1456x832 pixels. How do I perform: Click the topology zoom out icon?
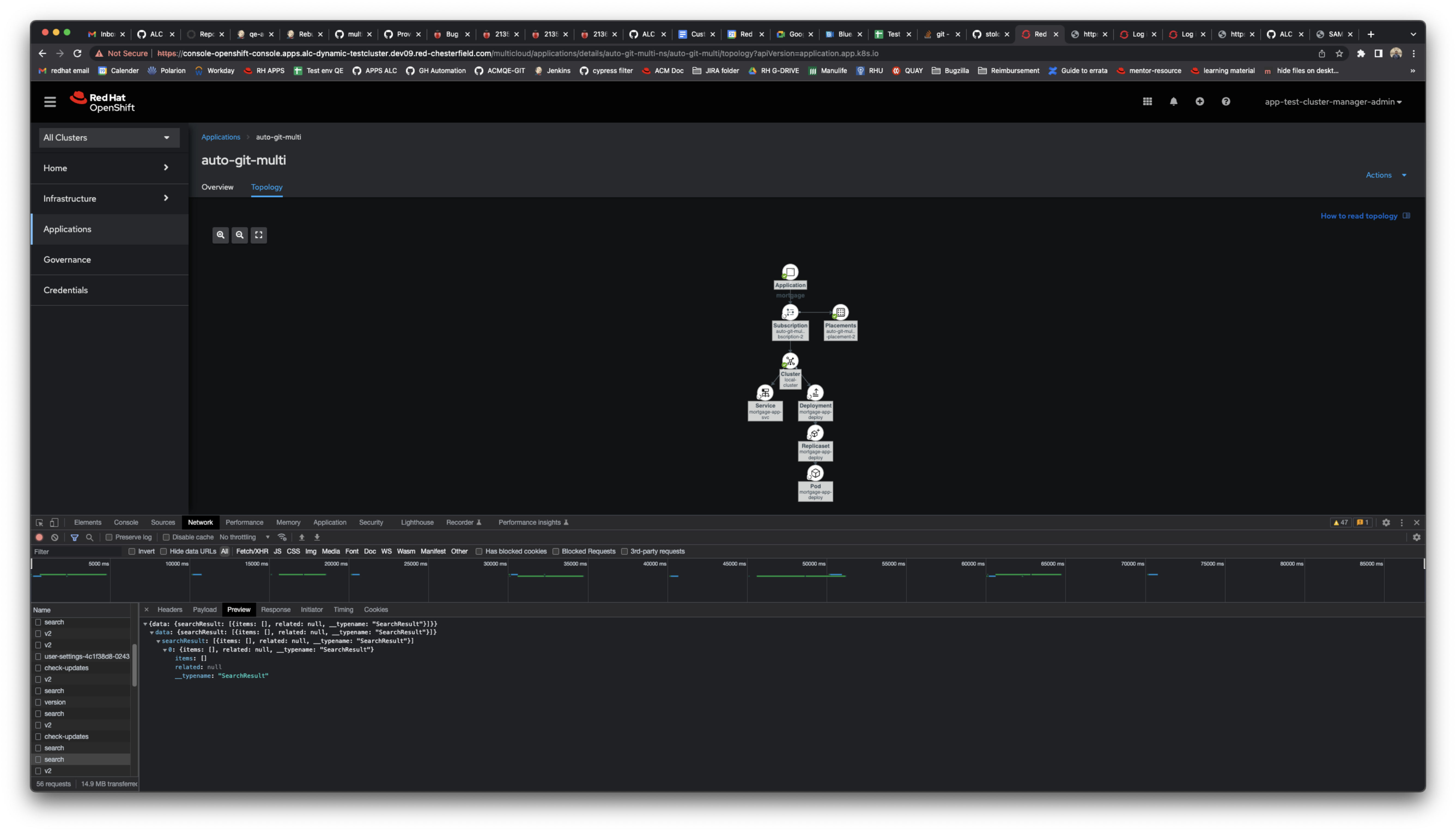point(239,235)
